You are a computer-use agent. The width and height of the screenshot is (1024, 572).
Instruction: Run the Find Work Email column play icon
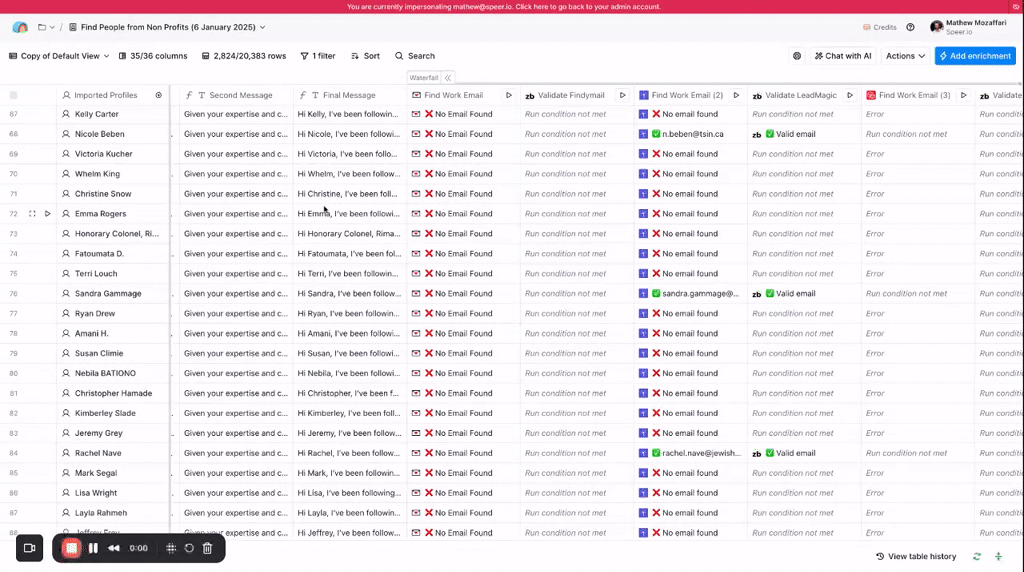[x=508, y=95]
